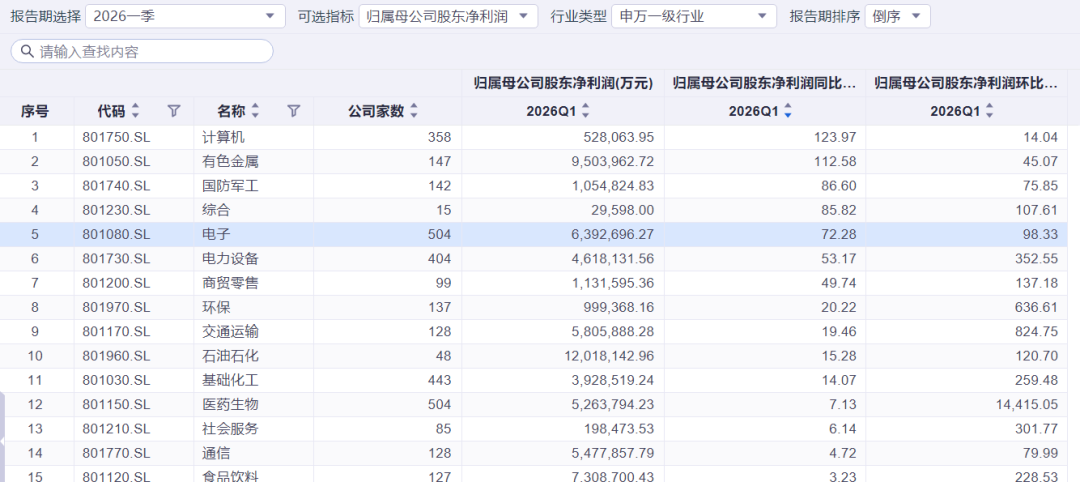Open filter for 代码 column
1080x482 pixels.
coord(174,111)
